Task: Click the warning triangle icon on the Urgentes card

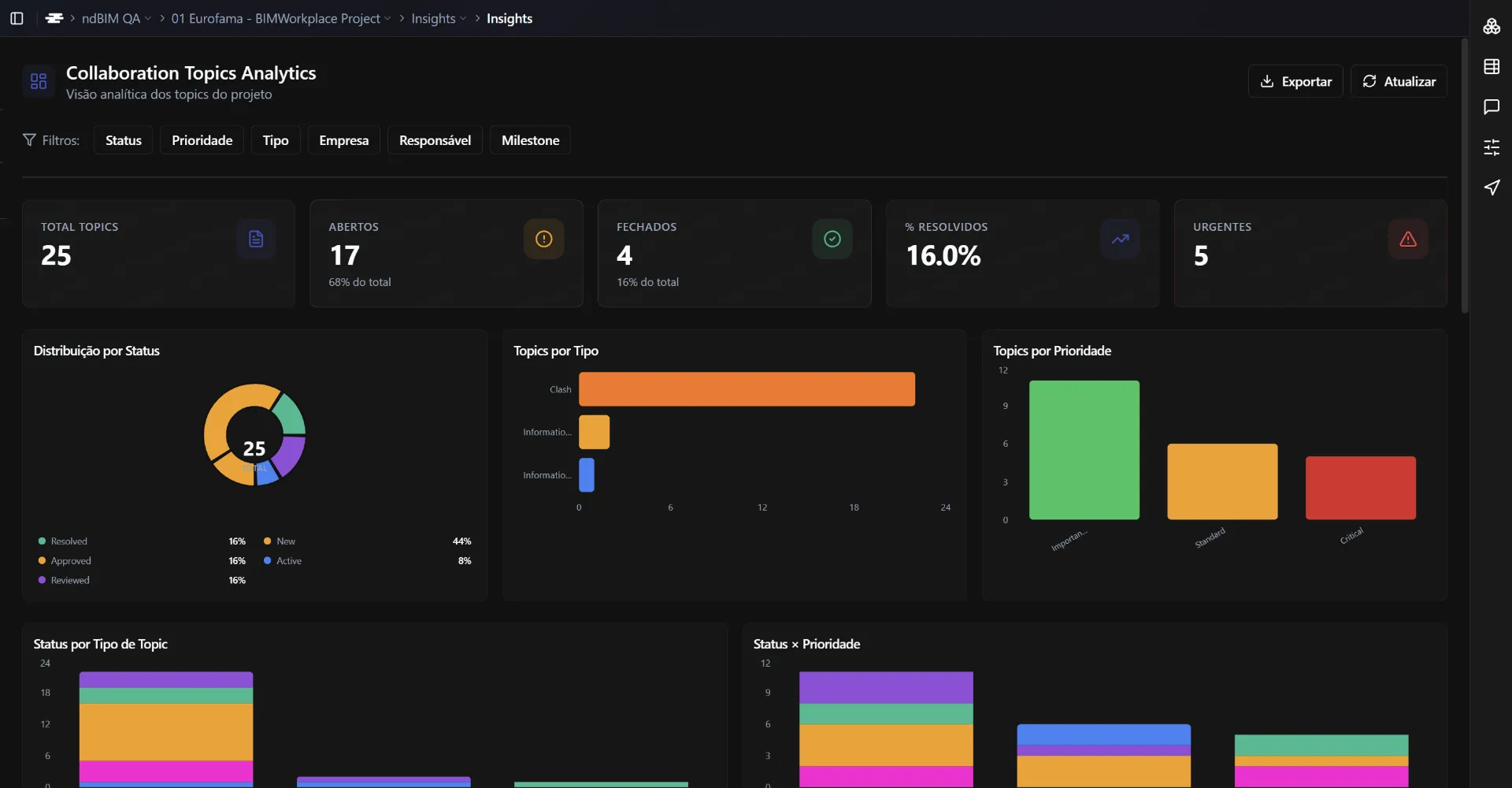Action: (x=1407, y=239)
